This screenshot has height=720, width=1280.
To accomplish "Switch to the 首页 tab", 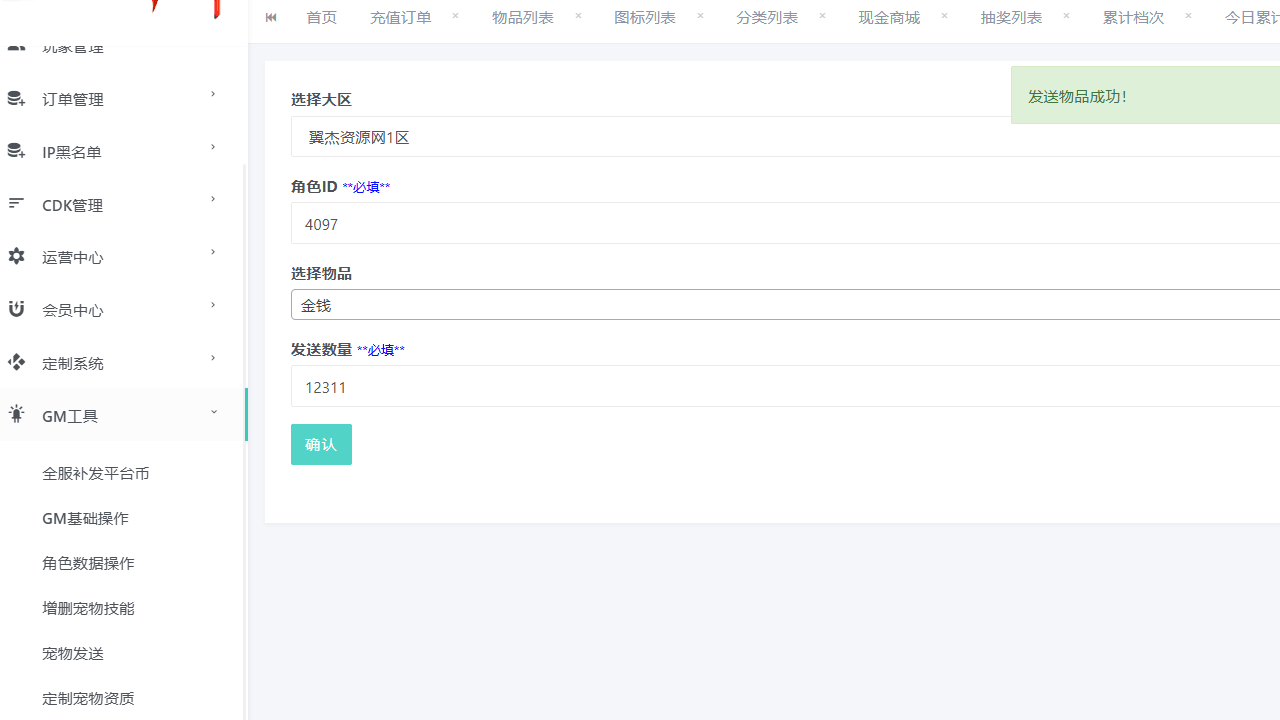I will [x=321, y=17].
